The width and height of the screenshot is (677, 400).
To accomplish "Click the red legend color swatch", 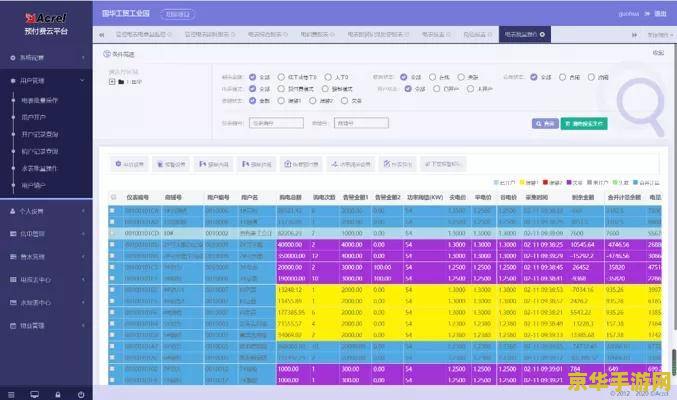I will click(545, 183).
